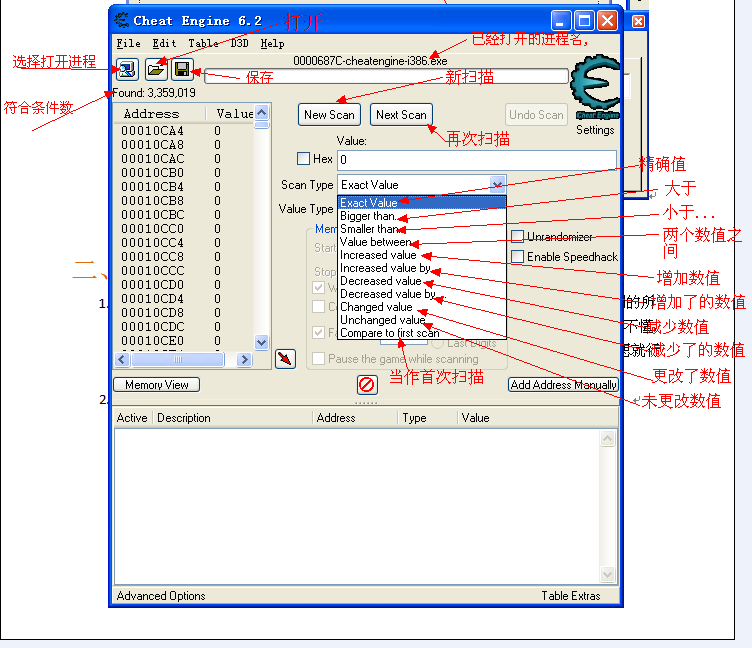
Task: Click the New Scan button
Action: [329, 115]
